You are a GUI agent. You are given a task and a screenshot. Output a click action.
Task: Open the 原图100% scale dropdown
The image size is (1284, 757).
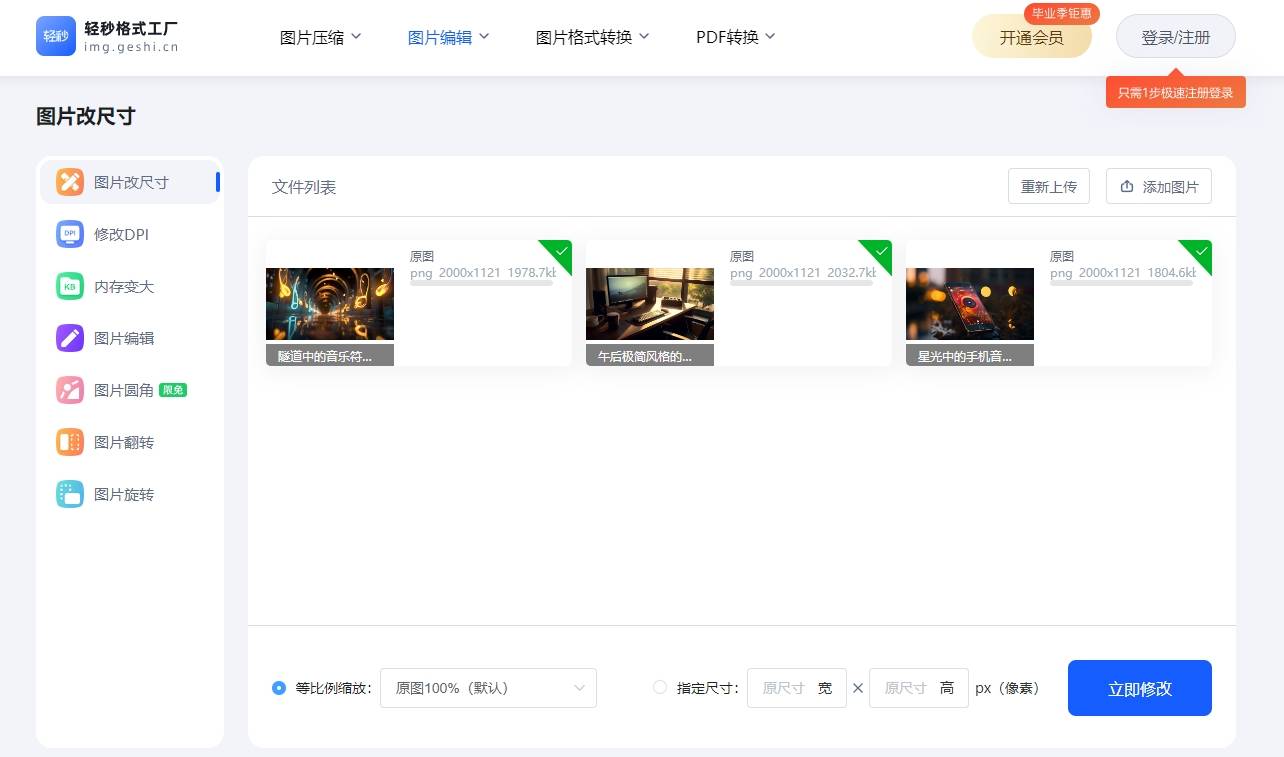(488, 688)
